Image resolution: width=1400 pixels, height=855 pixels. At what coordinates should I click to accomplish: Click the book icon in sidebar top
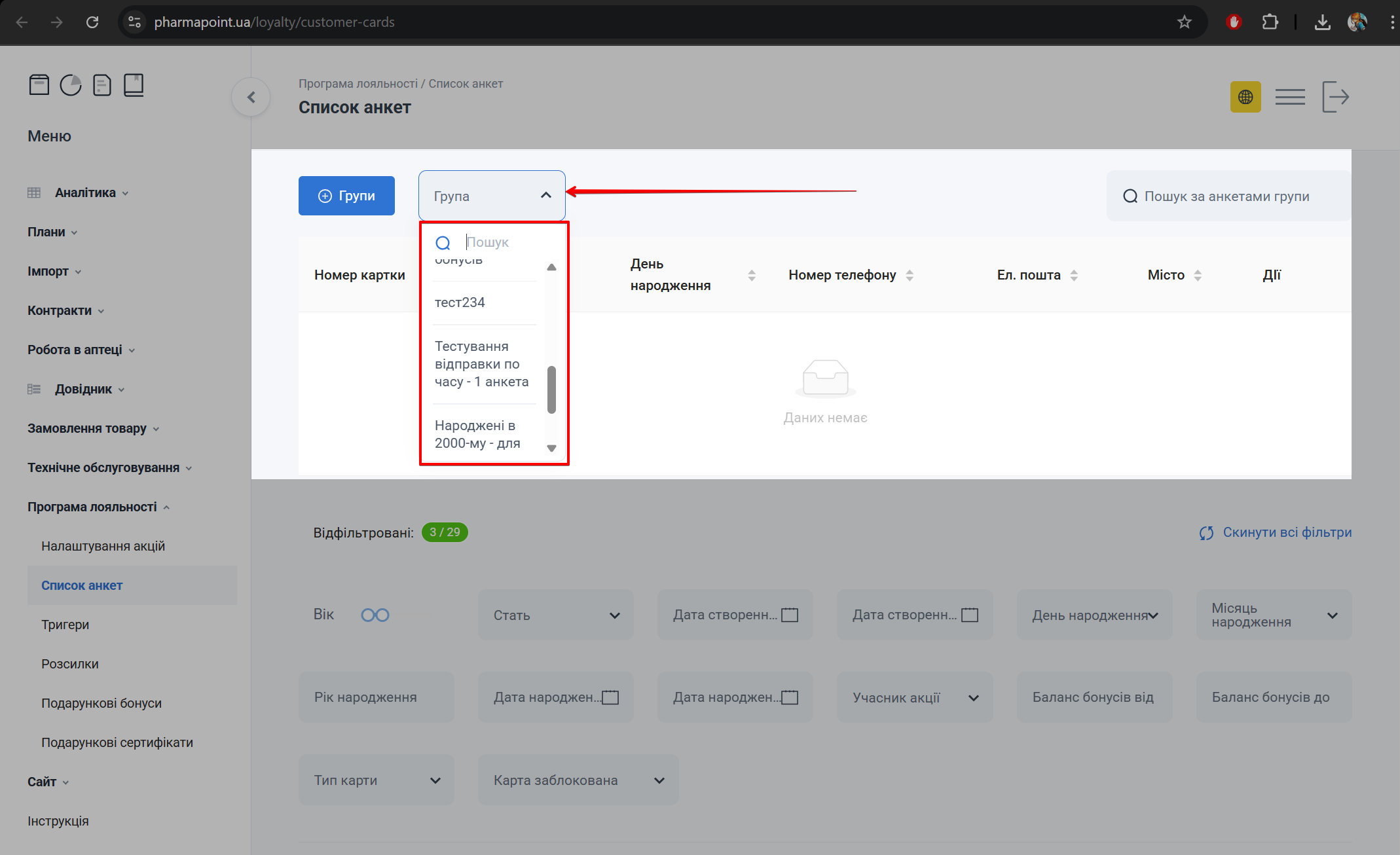pyautogui.click(x=134, y=85)
